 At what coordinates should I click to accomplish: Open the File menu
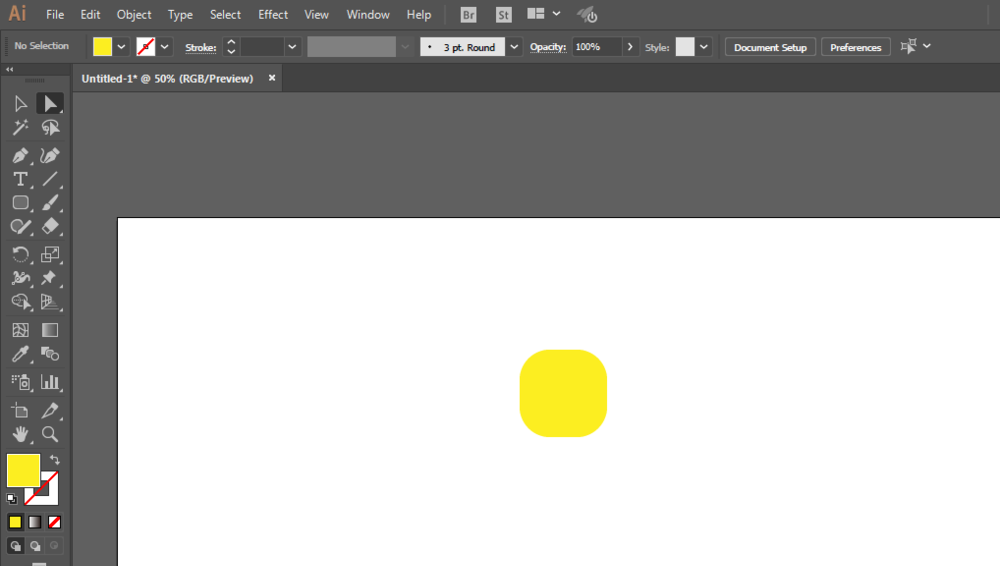(x=55, y=15)
